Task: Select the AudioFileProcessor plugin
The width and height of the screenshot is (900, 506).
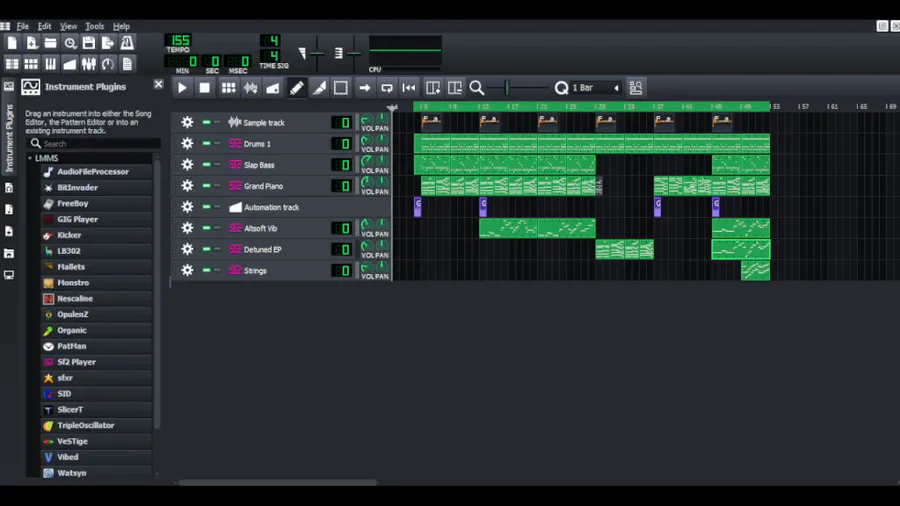Action: (x=96, y=172)
